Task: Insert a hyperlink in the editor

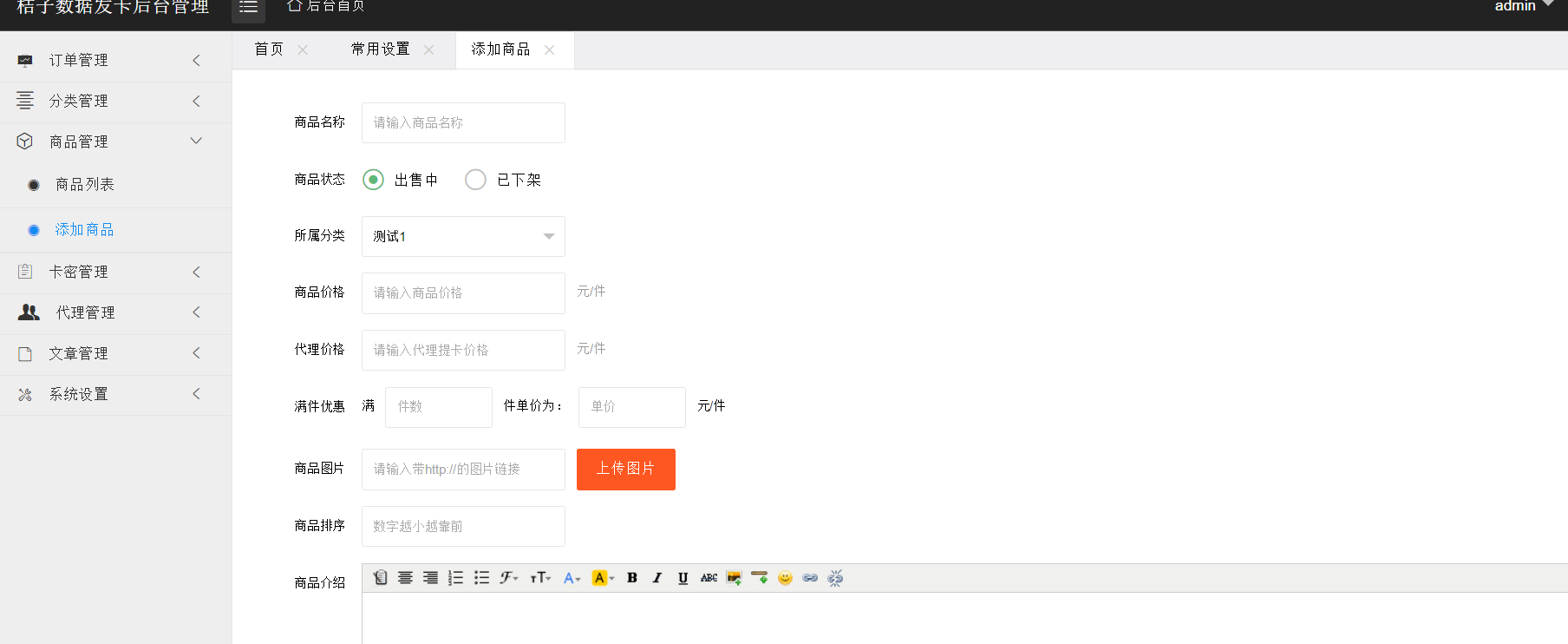Action: pyautogui.click(x=810, y=578)
